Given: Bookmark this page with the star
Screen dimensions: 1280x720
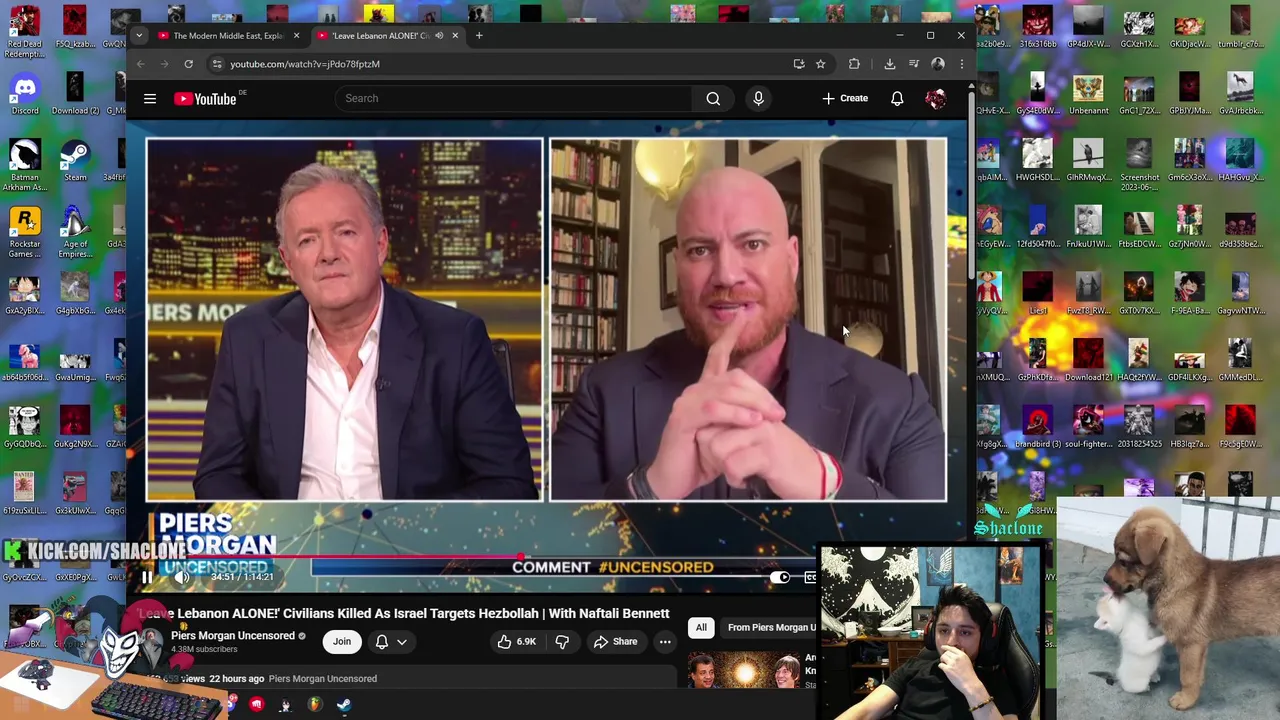Looking at the screenshot, I should pyautogui.click(x=820, y=64).
